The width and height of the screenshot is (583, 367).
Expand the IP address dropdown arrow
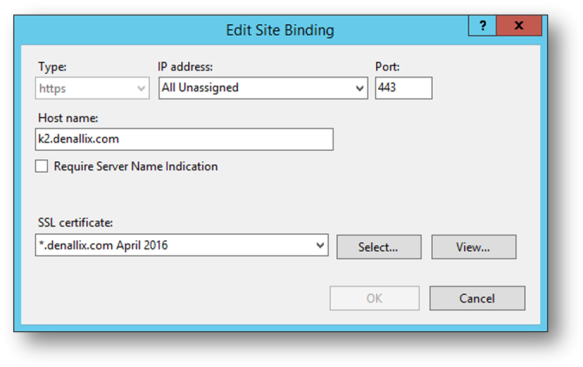pyautogui.click(x=359, y=88)
